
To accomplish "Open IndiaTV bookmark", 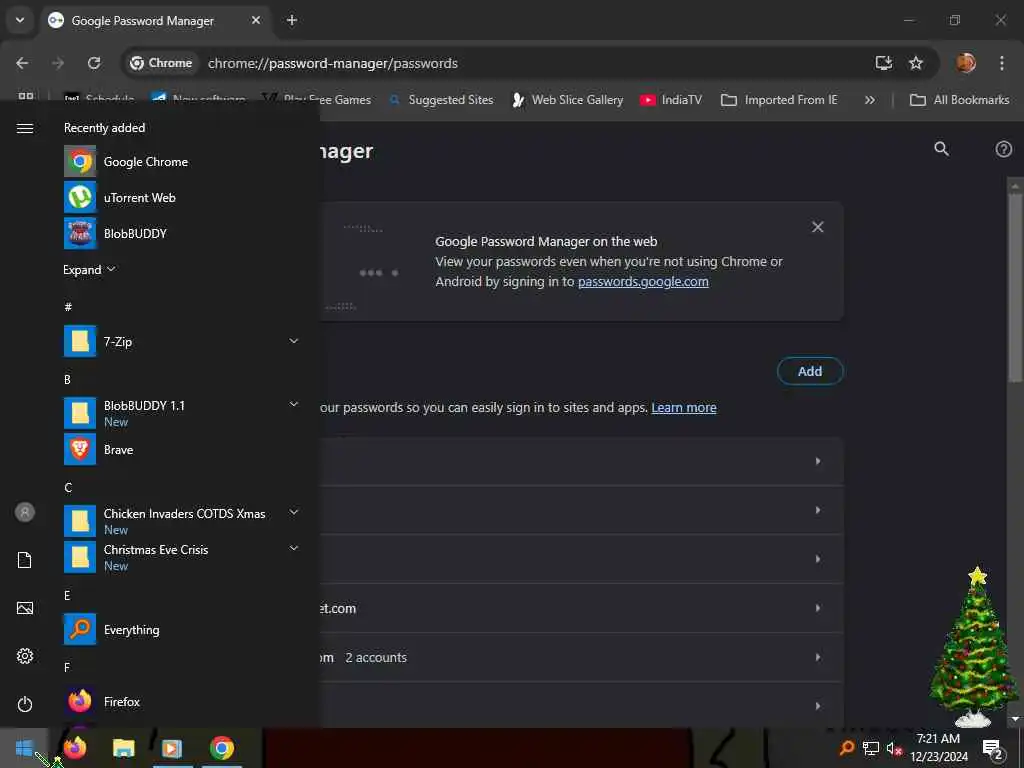I will (x=671, y=100).
